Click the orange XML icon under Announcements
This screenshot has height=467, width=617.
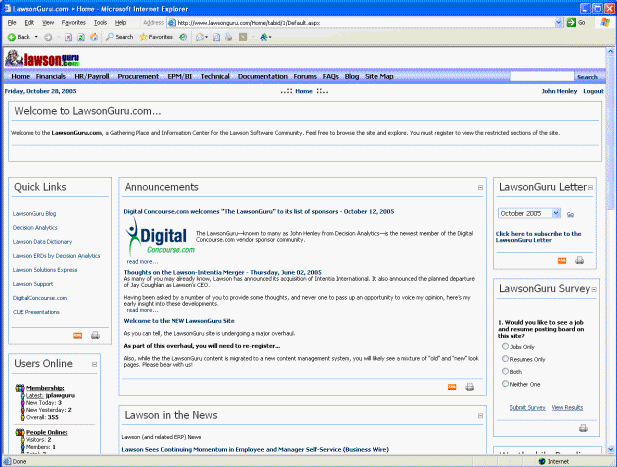click(452, 387)
